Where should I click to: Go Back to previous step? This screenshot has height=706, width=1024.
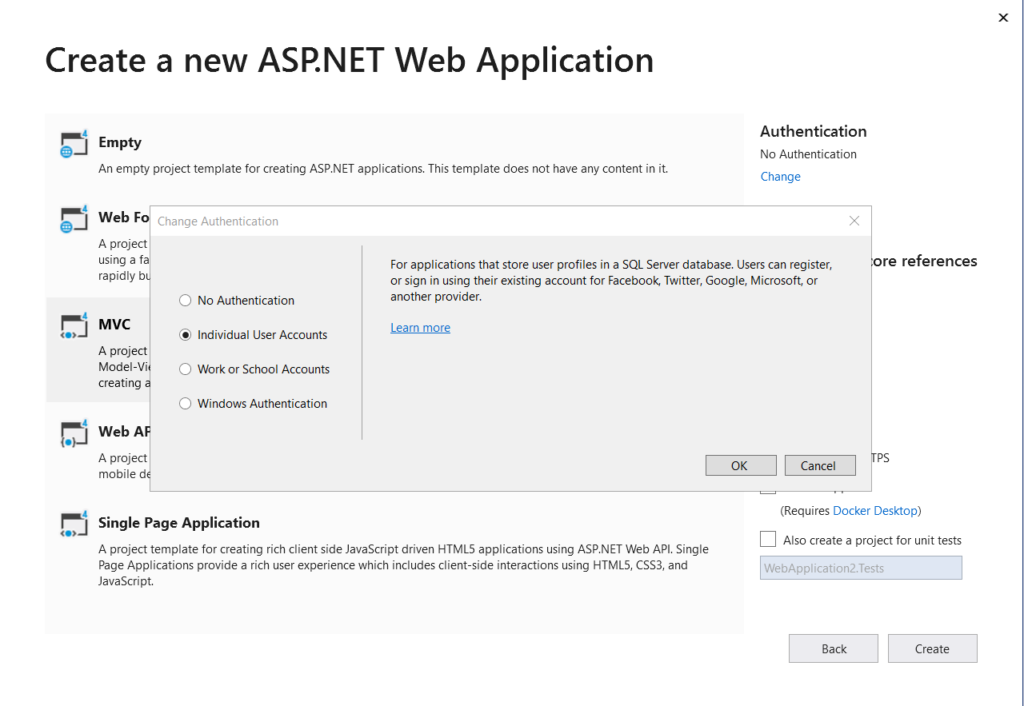pos(833,649)
